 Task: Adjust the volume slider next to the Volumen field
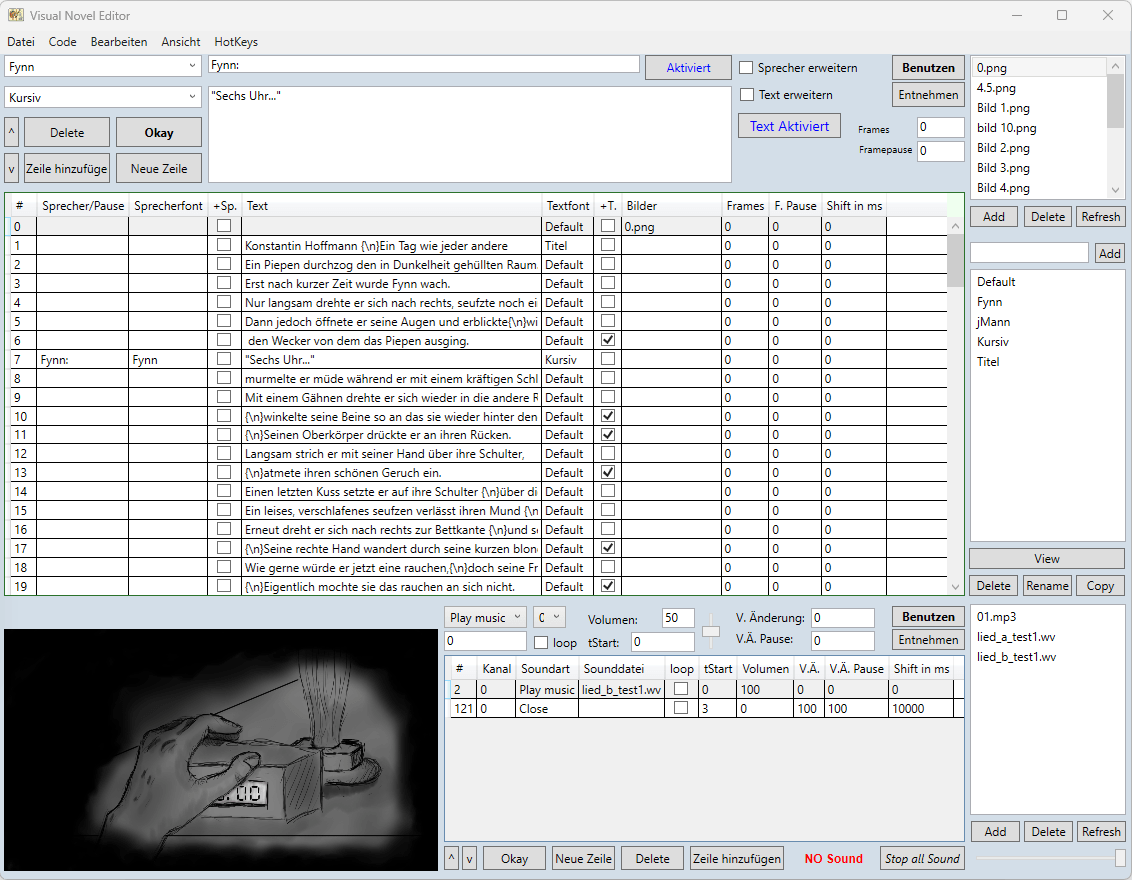[711, 630]
